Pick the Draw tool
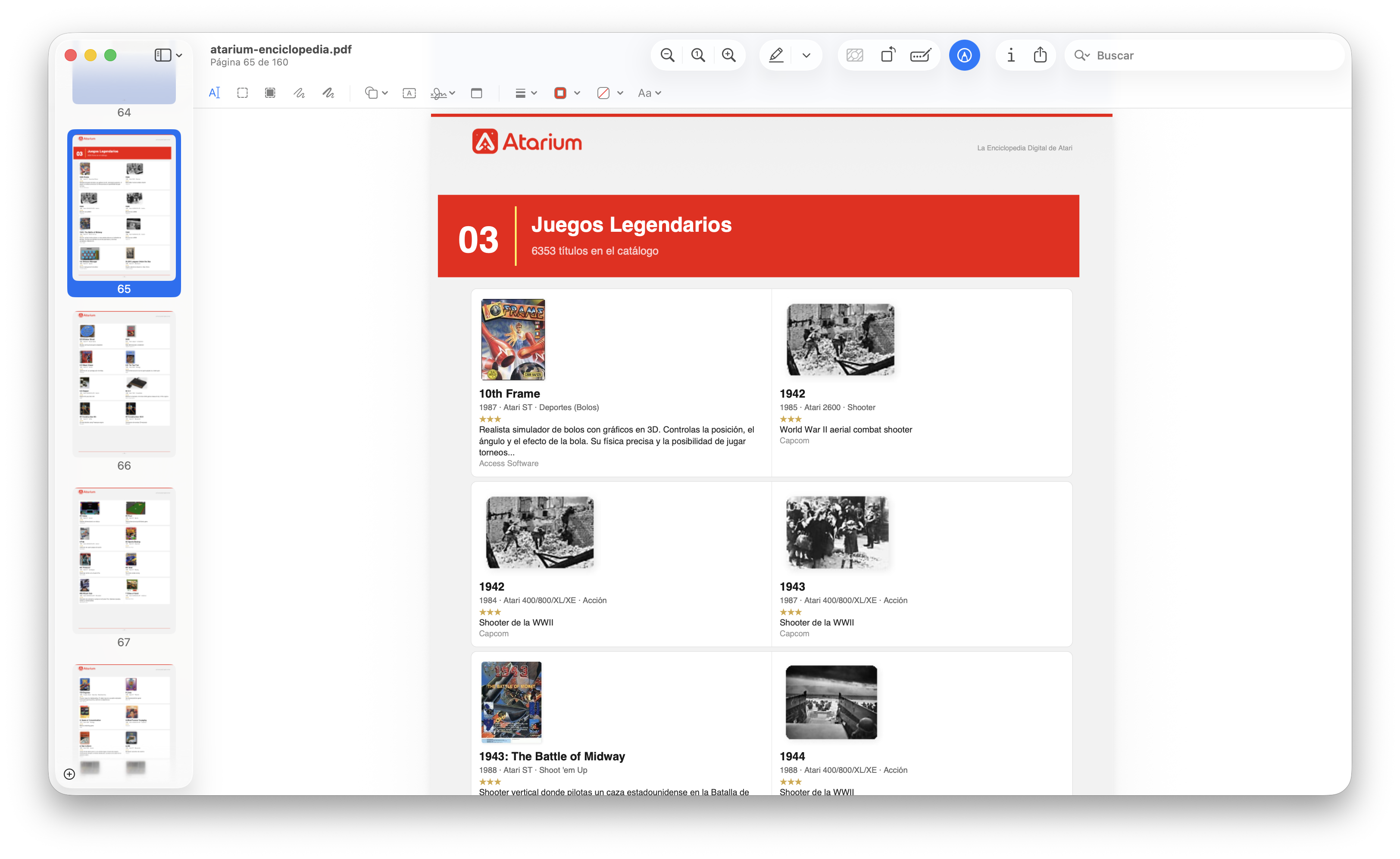Image resolution: width=1400 pixels, height=859 pixels. (328, 93)
